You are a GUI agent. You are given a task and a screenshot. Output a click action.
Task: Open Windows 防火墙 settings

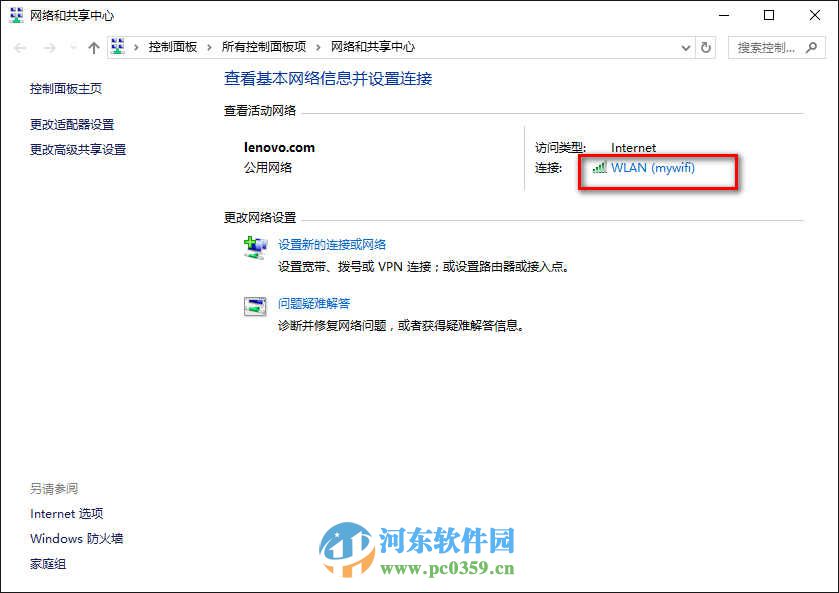tap(76, 538)
